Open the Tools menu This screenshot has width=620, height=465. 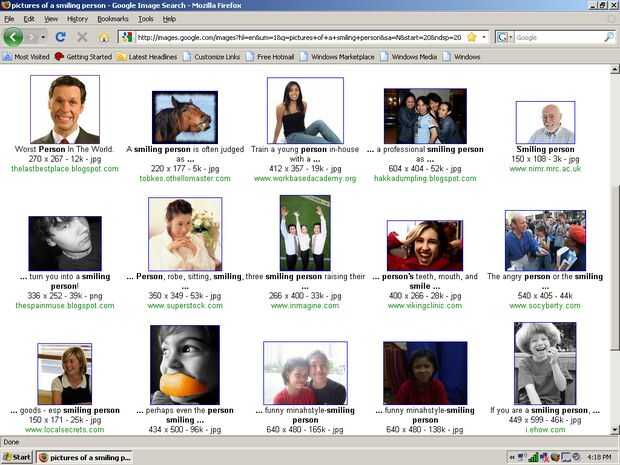point(146,19)
